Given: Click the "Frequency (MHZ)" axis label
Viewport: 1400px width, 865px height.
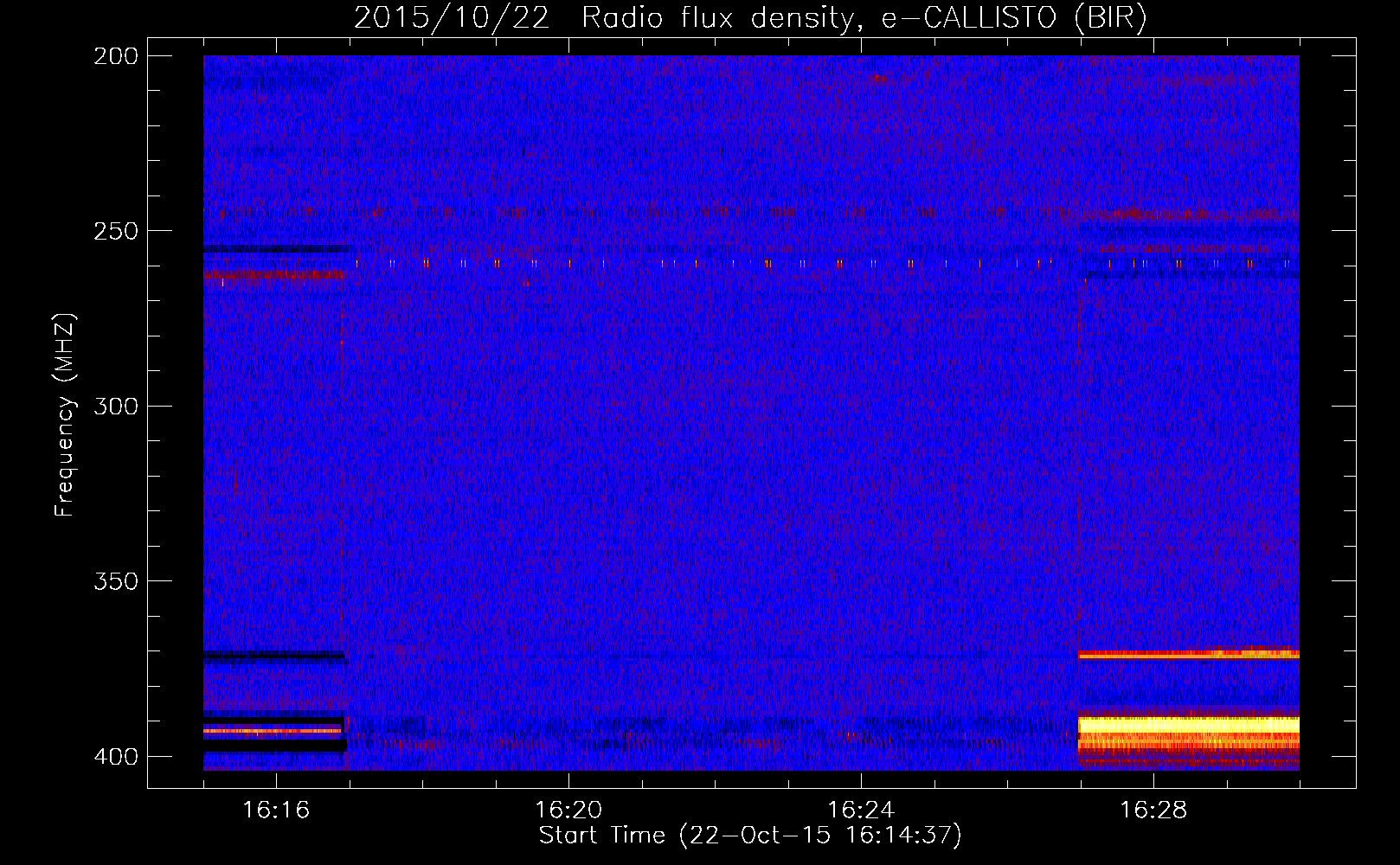Looking at the screenshot, I should (65, 415).
